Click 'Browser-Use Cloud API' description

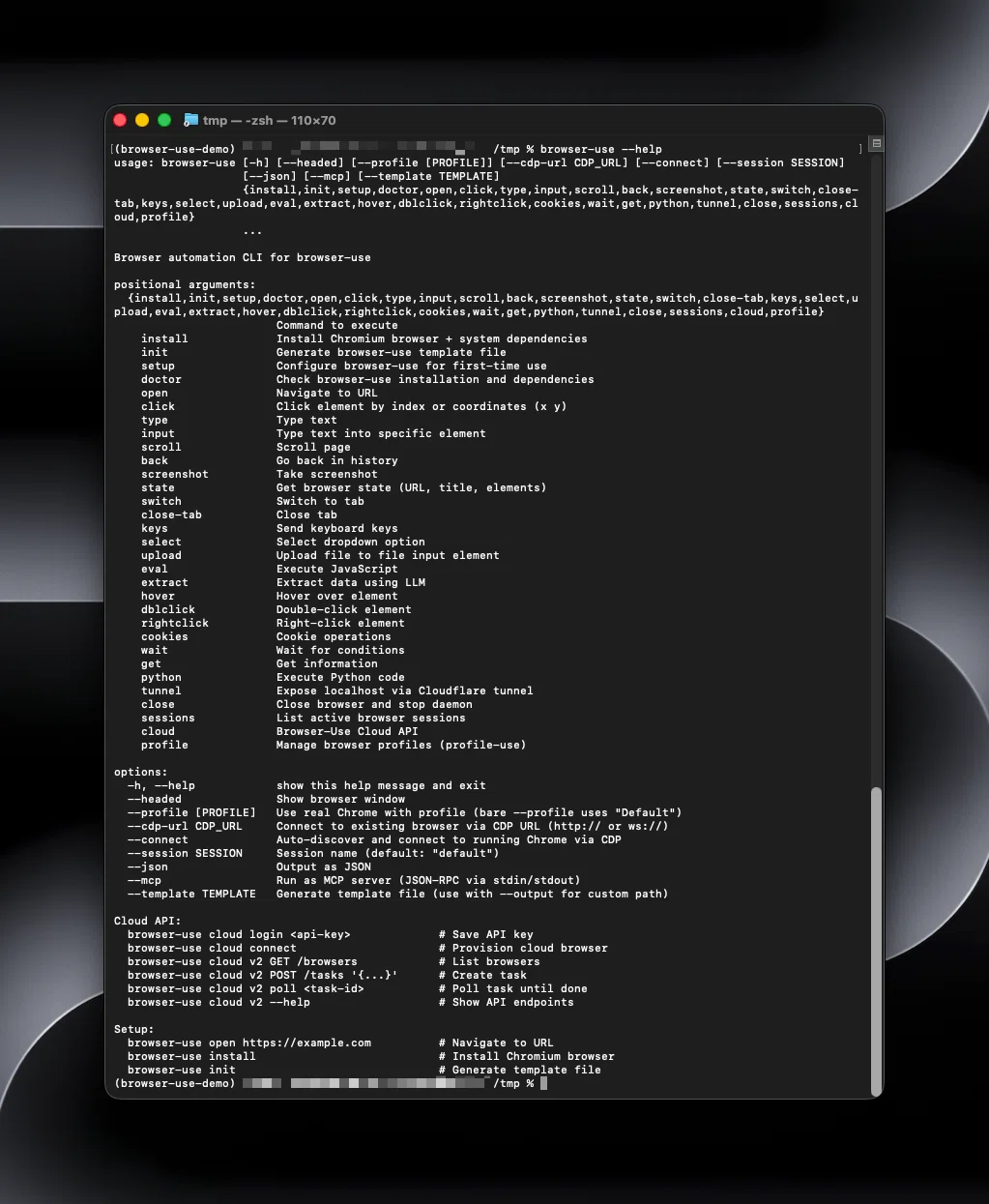pos(347,731)
